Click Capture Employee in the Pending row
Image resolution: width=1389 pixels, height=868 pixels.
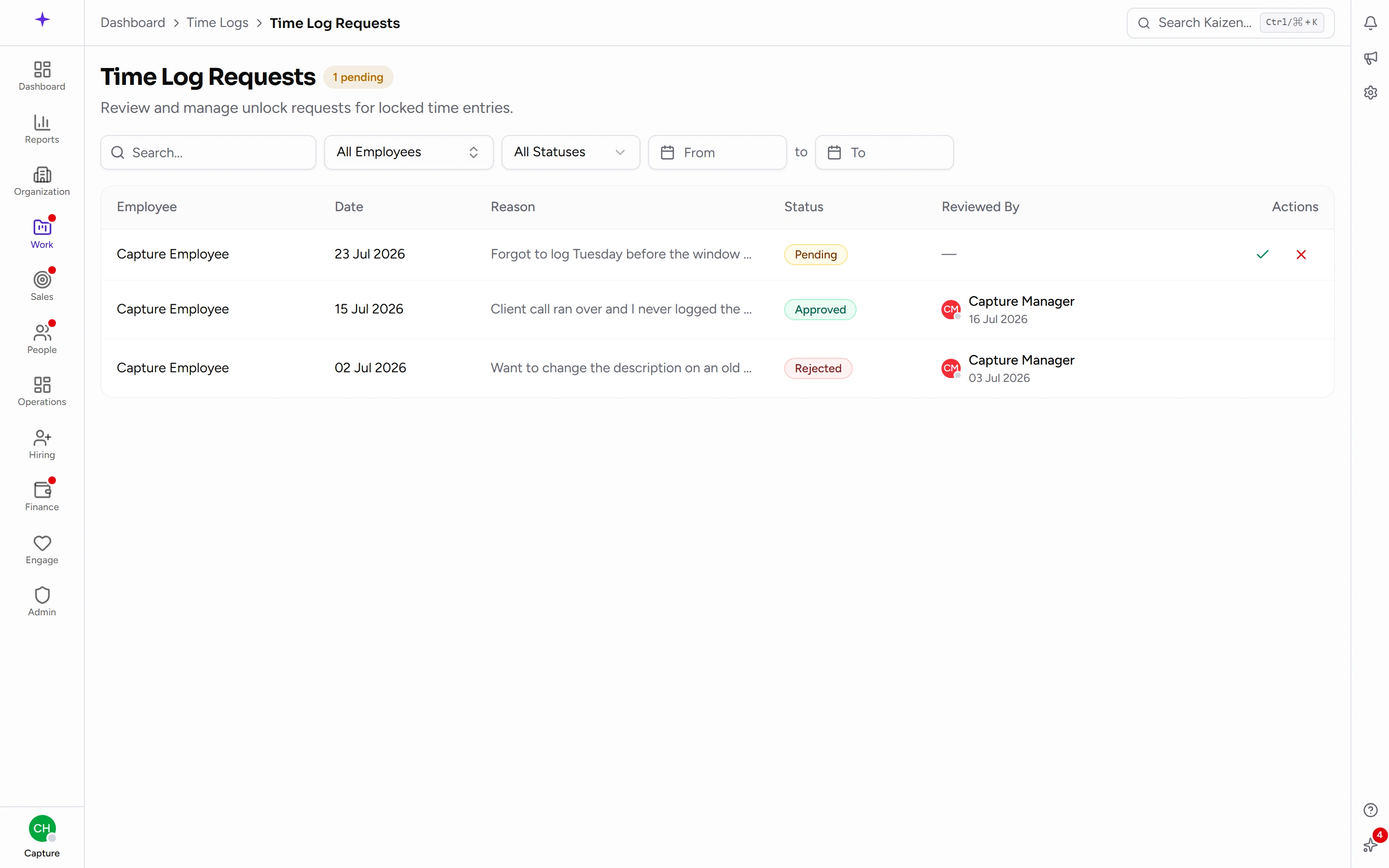click(x=173, y=254)
